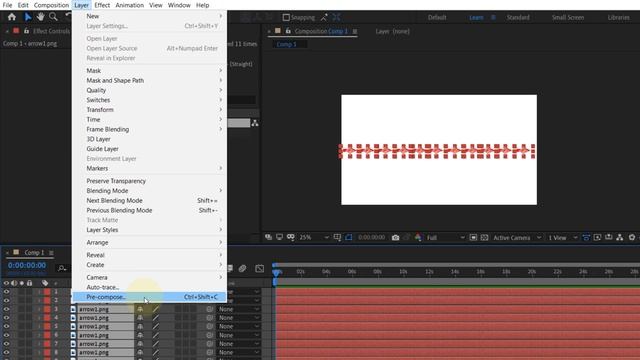Hide layer 3 using its eye icon
This screenshot has height=360, width=640.
pos(6,309)
